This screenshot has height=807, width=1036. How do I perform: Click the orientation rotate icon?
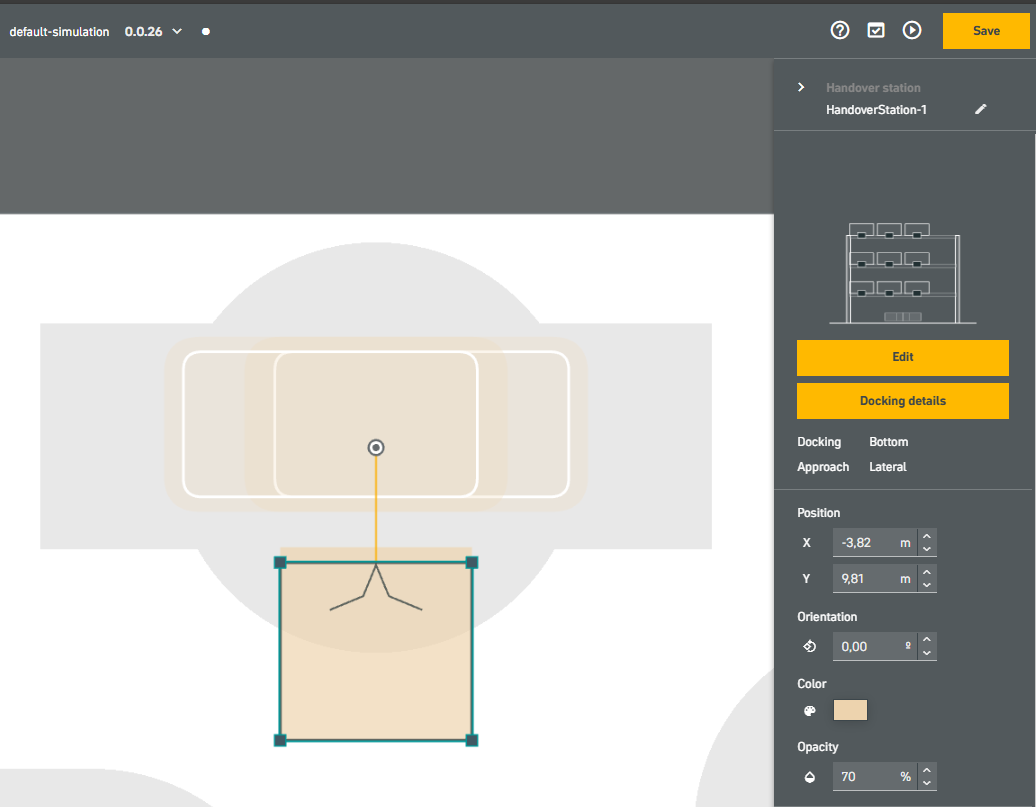pyautogui.click(x=809, y=646)
